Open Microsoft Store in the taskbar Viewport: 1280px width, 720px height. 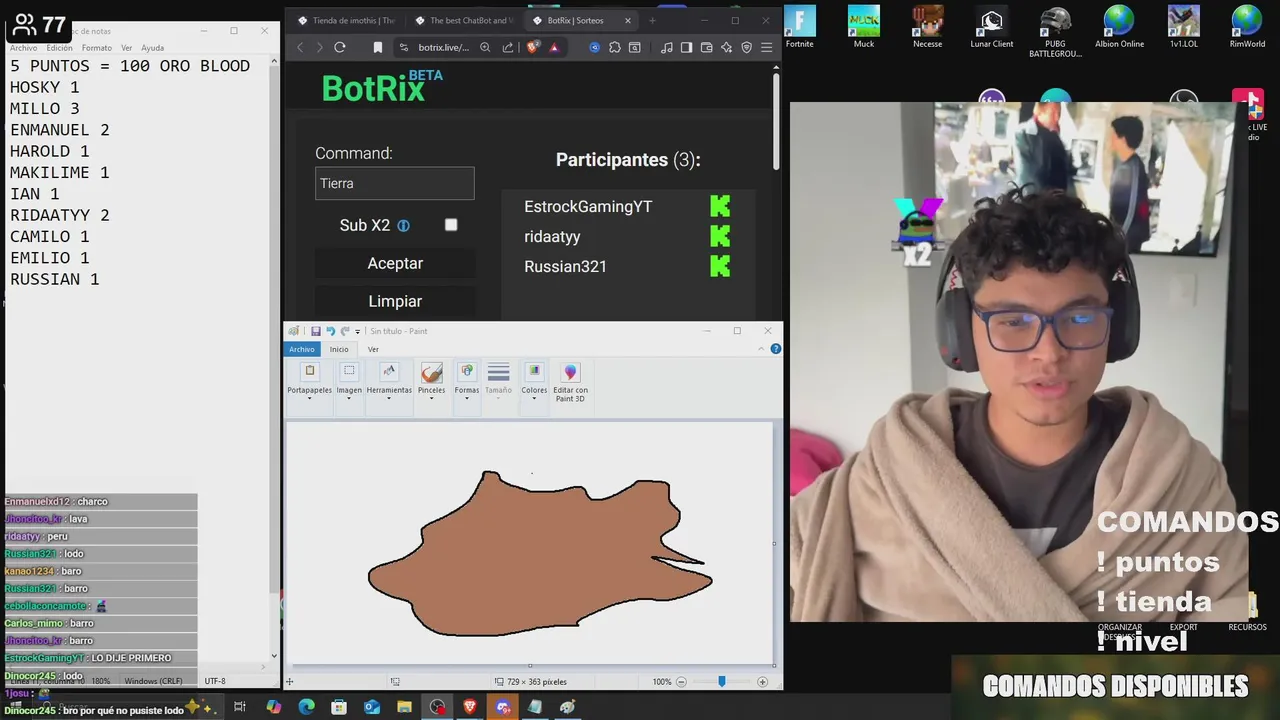[339, 707]
